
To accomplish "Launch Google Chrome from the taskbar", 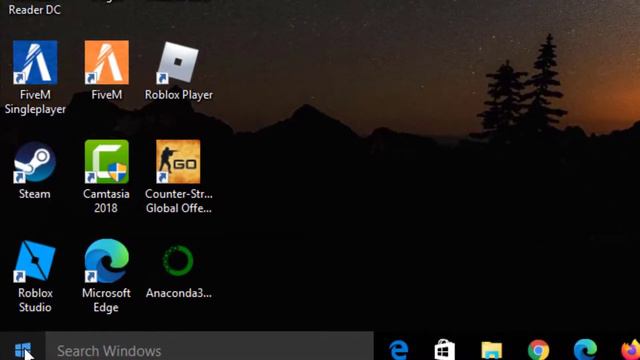I will click(538, 350).
